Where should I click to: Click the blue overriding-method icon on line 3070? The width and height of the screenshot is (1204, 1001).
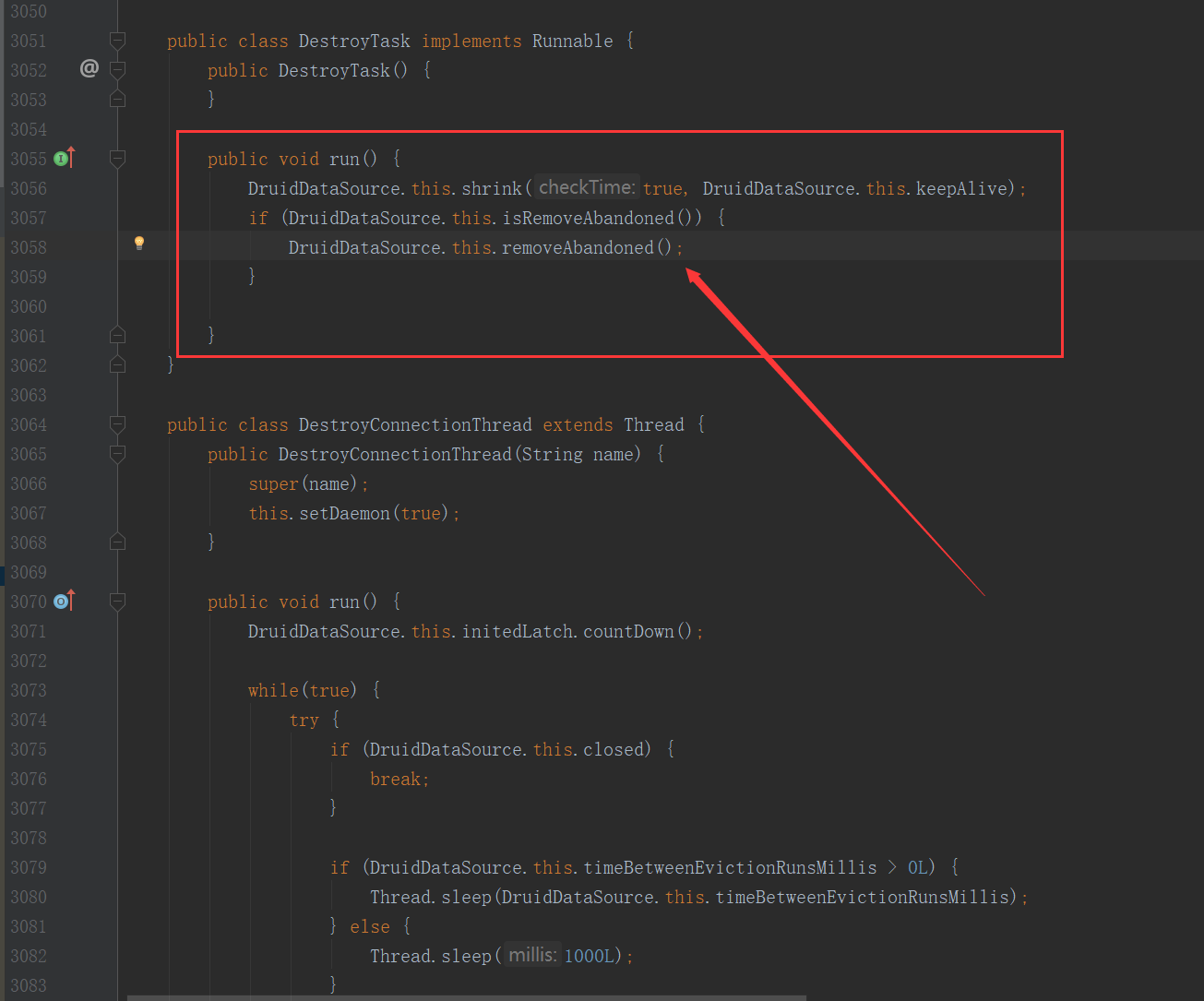(61, 601)
